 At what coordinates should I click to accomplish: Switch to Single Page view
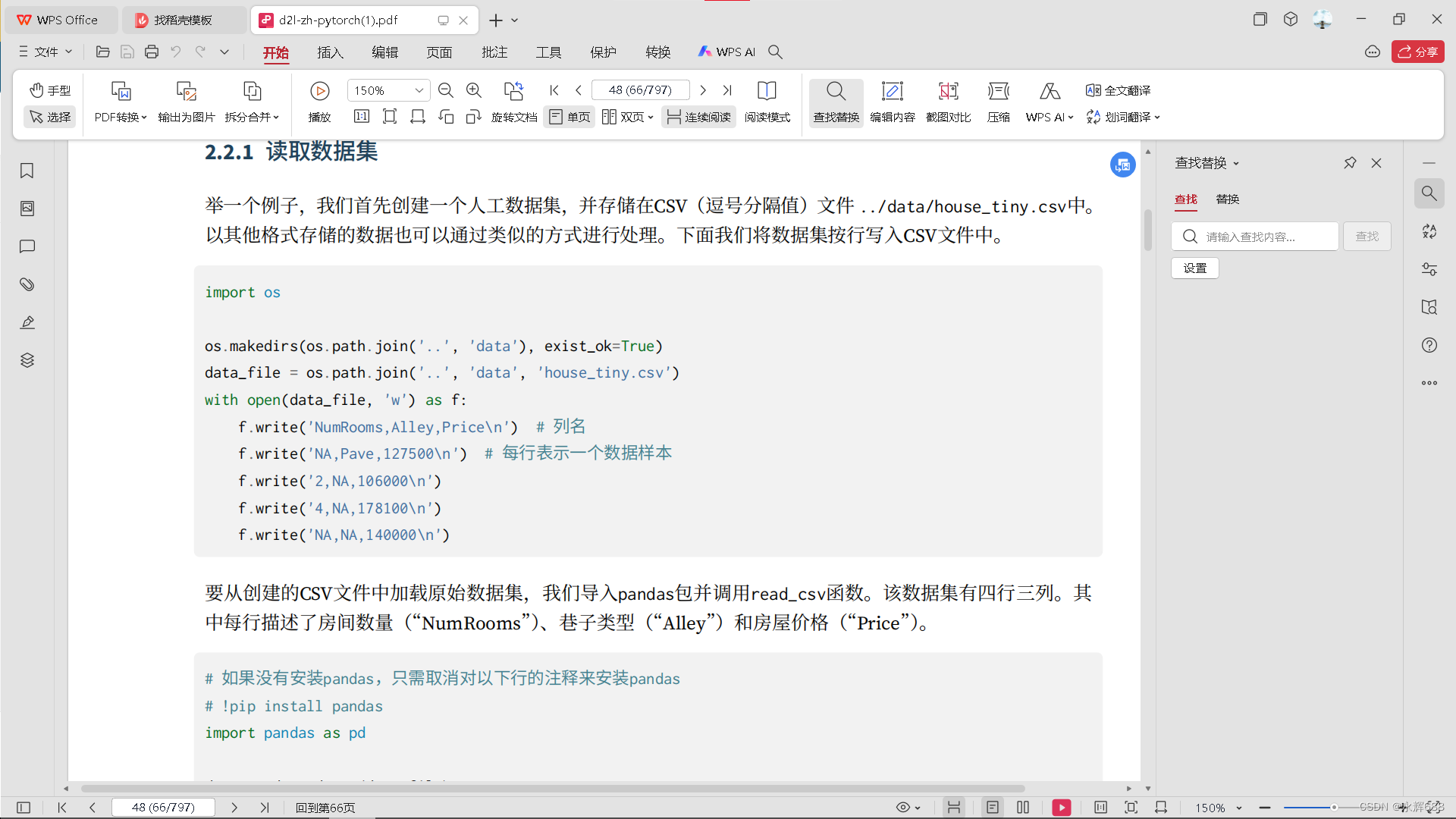[570, 117]
